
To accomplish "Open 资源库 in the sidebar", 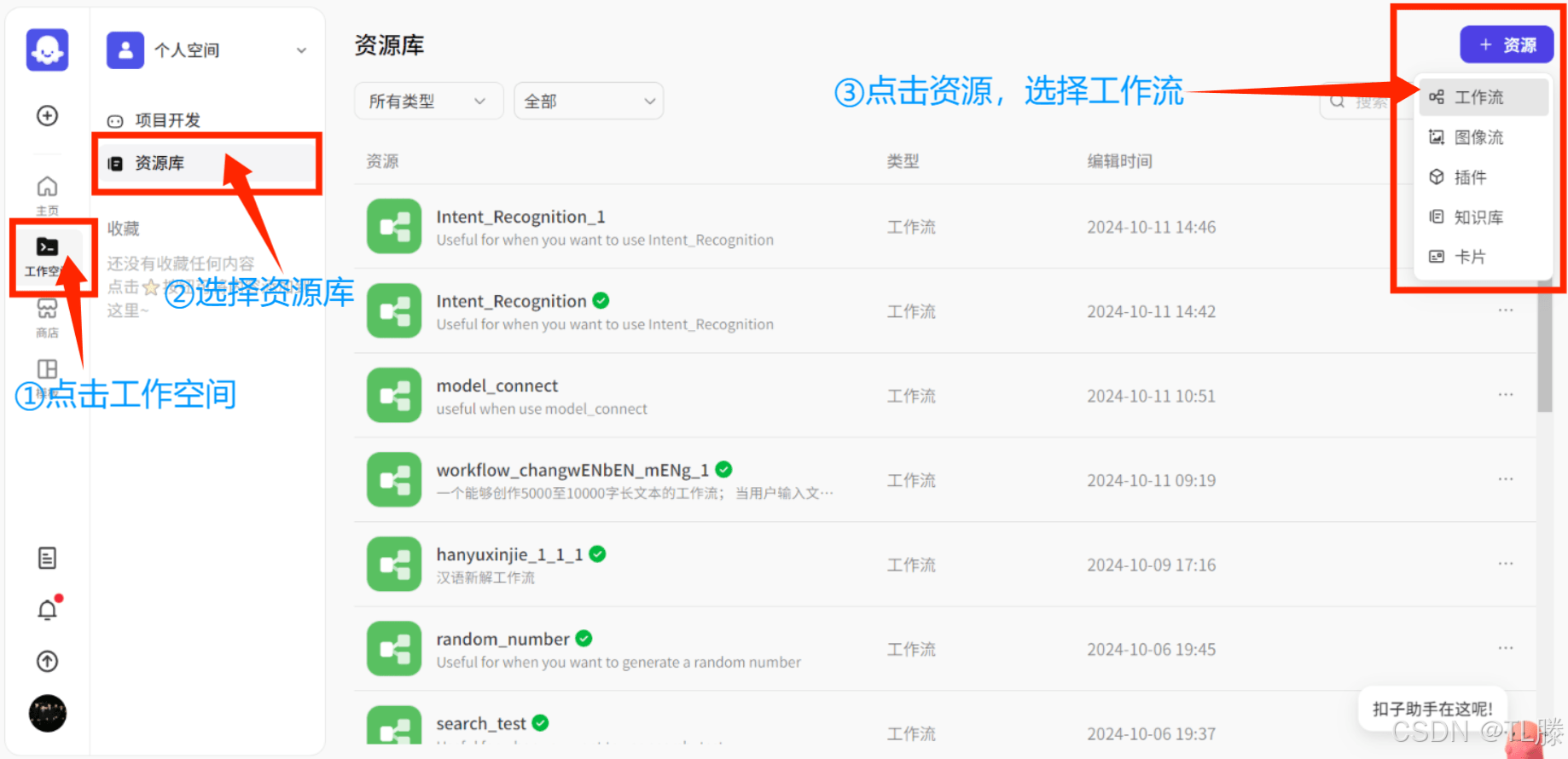I will pos(206,163).
